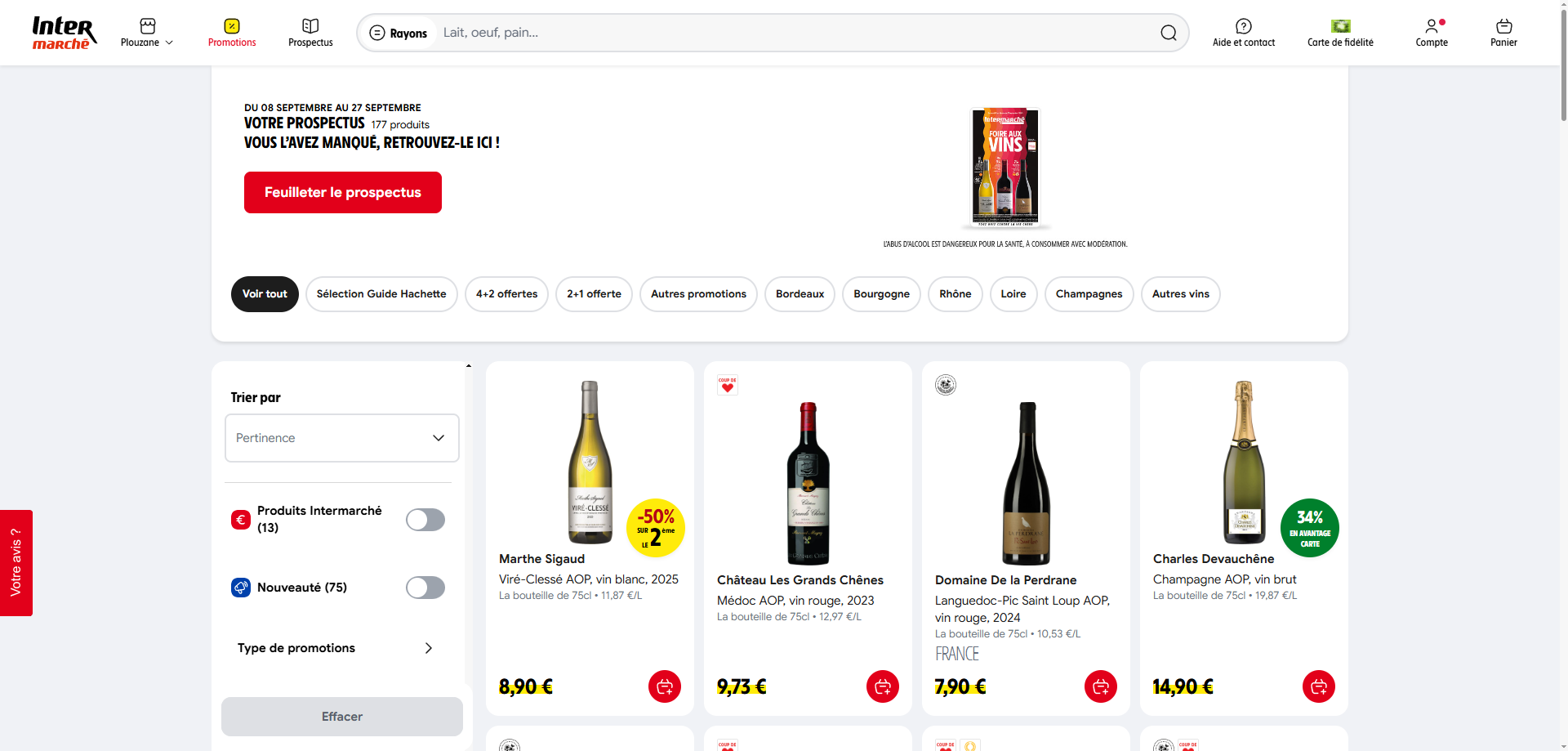Select the Bourgogne filter
This screenshot has height=751, width=1568.
(x=881, y=294)
